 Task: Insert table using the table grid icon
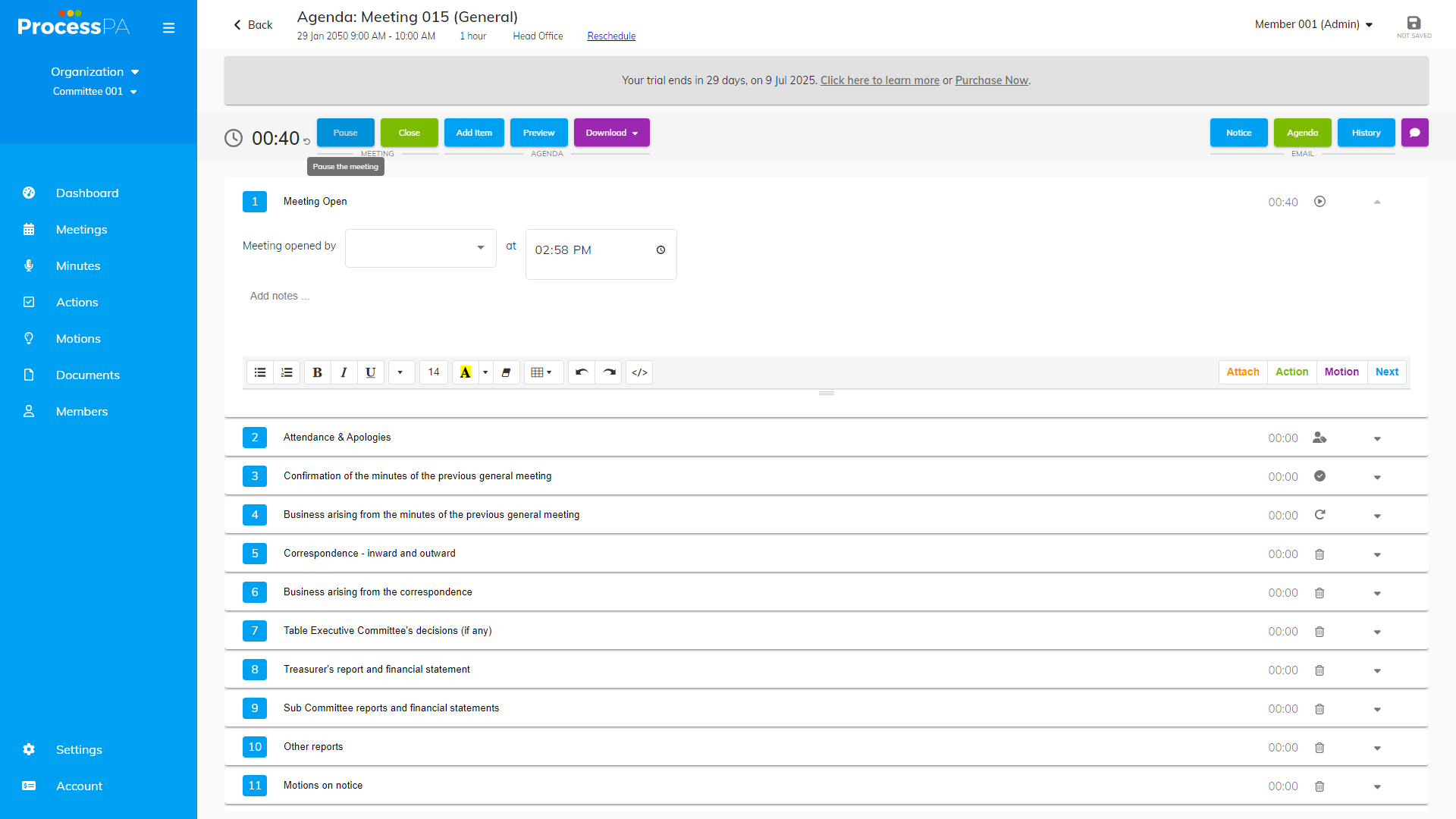[541, 372]
